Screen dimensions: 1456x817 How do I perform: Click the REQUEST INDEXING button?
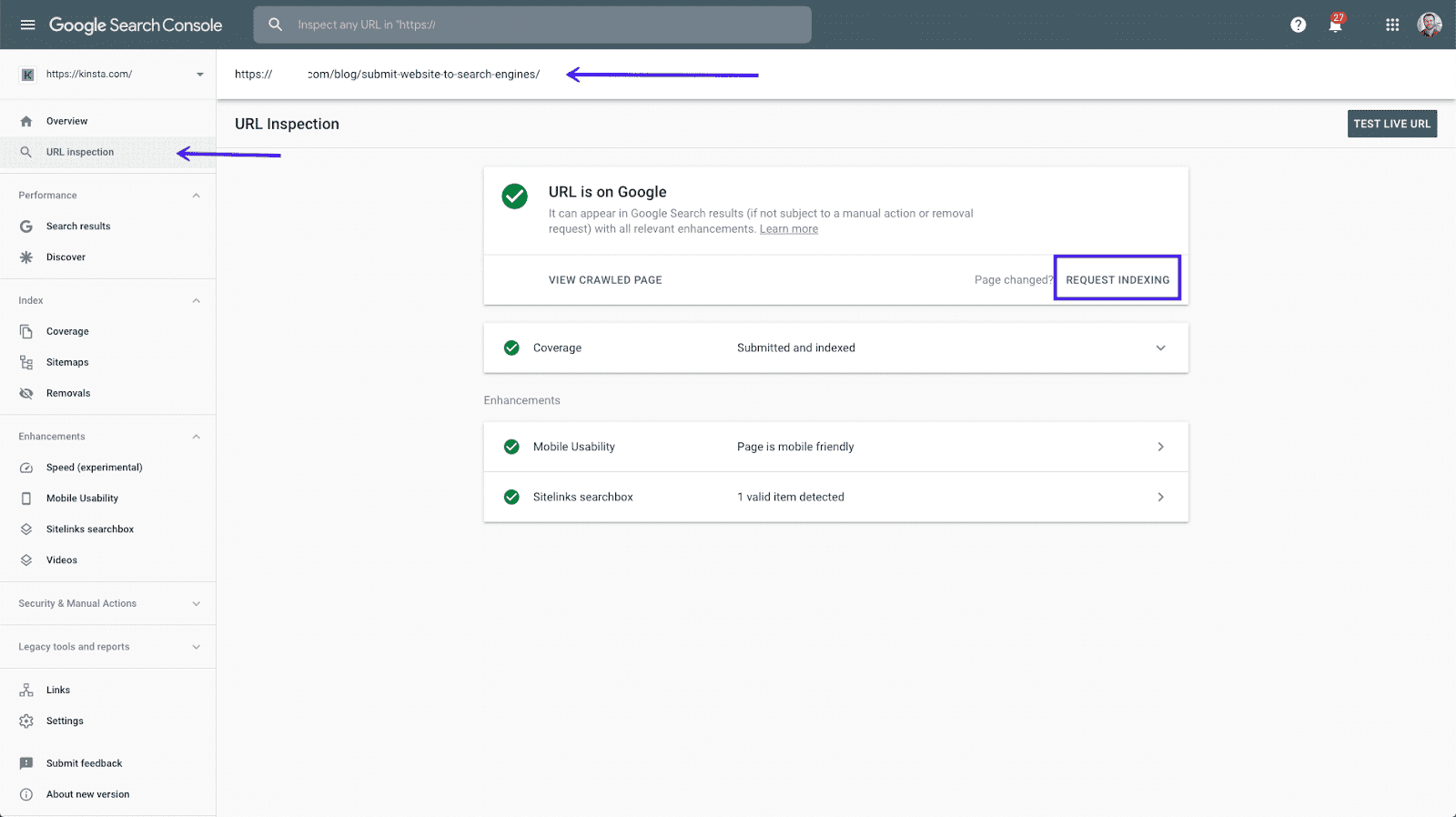(1117, 279)
